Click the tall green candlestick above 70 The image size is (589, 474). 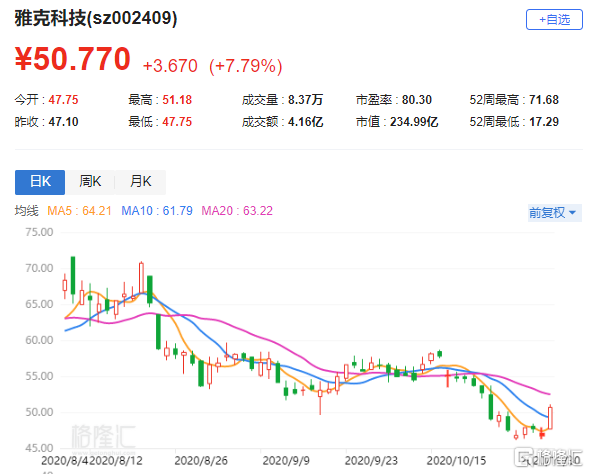[73, 275]
